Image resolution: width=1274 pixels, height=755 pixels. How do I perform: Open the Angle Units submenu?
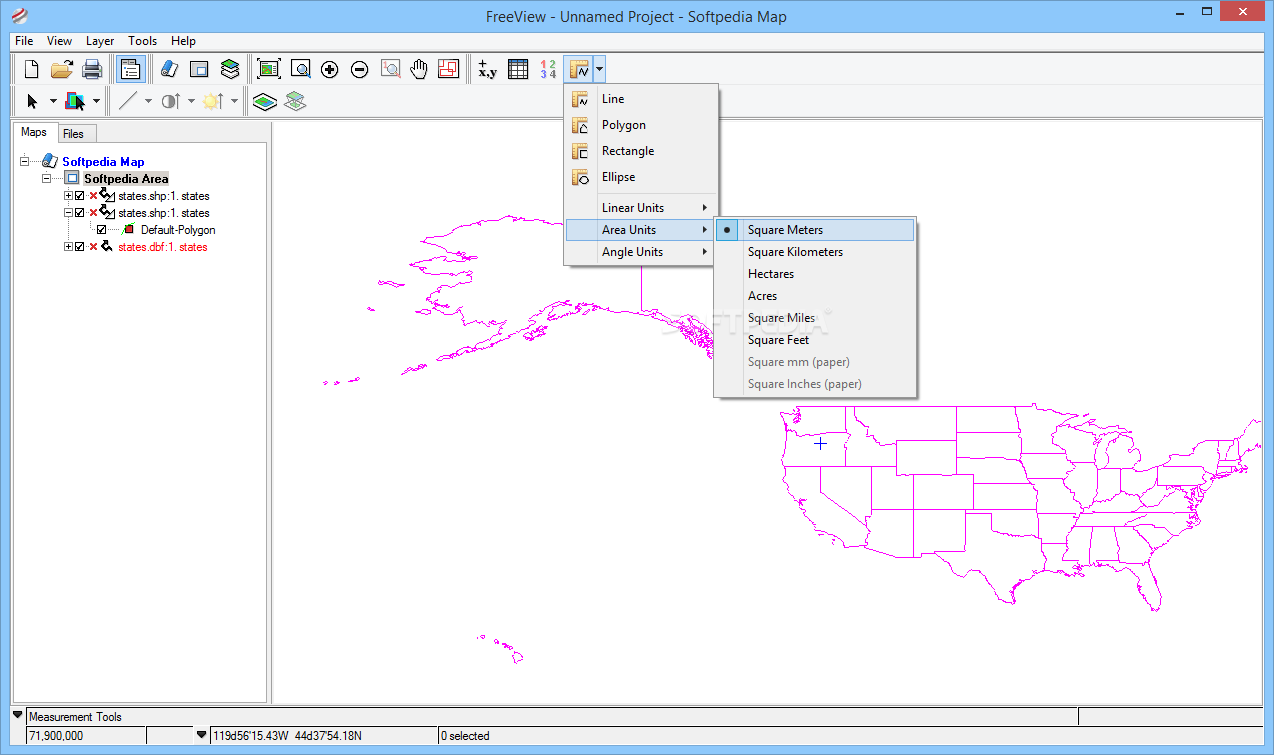pyautogui.click(x=641, y=252)
